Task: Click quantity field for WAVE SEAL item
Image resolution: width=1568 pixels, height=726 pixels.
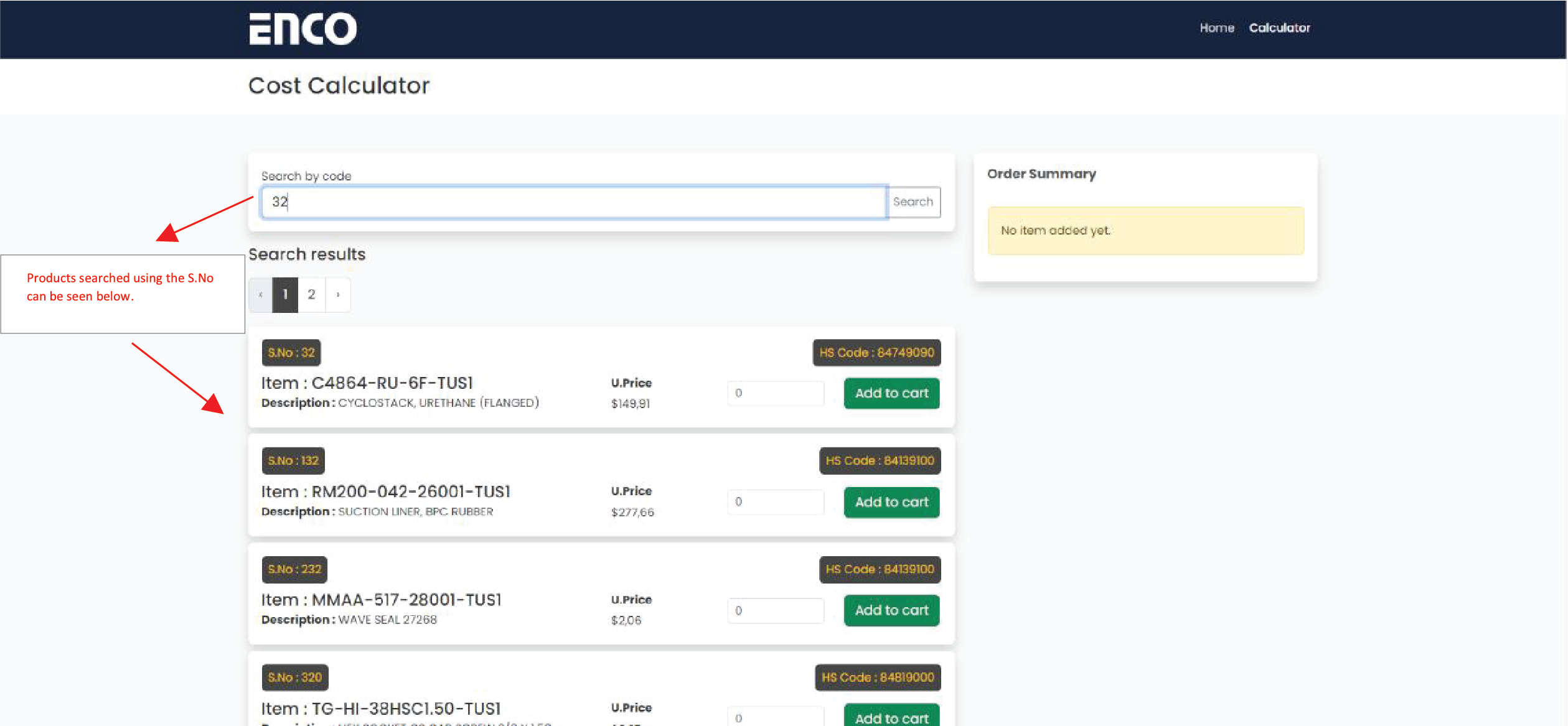Action: click(x=775, y=610)
